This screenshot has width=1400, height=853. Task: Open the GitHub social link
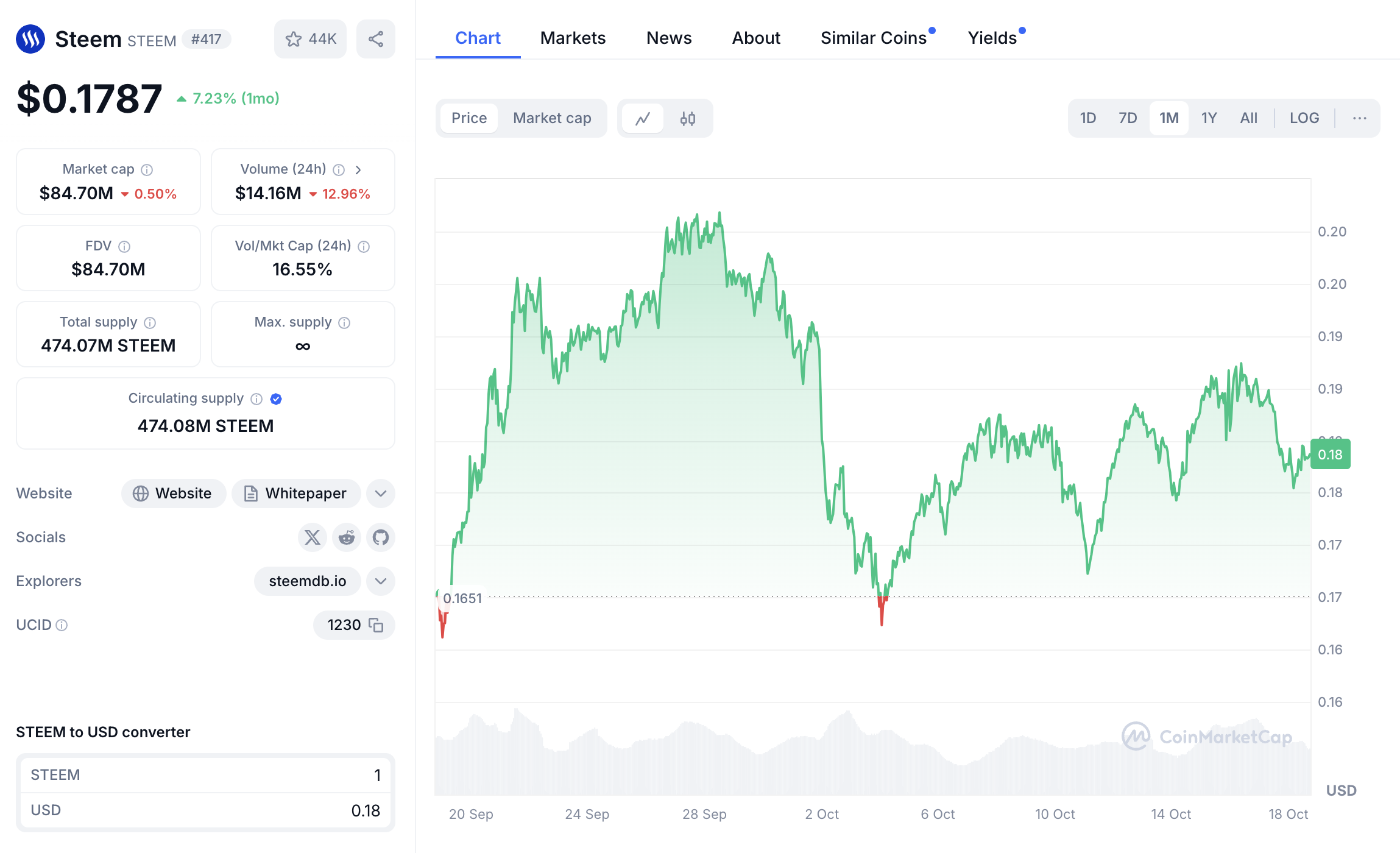[x=381, y=537]
